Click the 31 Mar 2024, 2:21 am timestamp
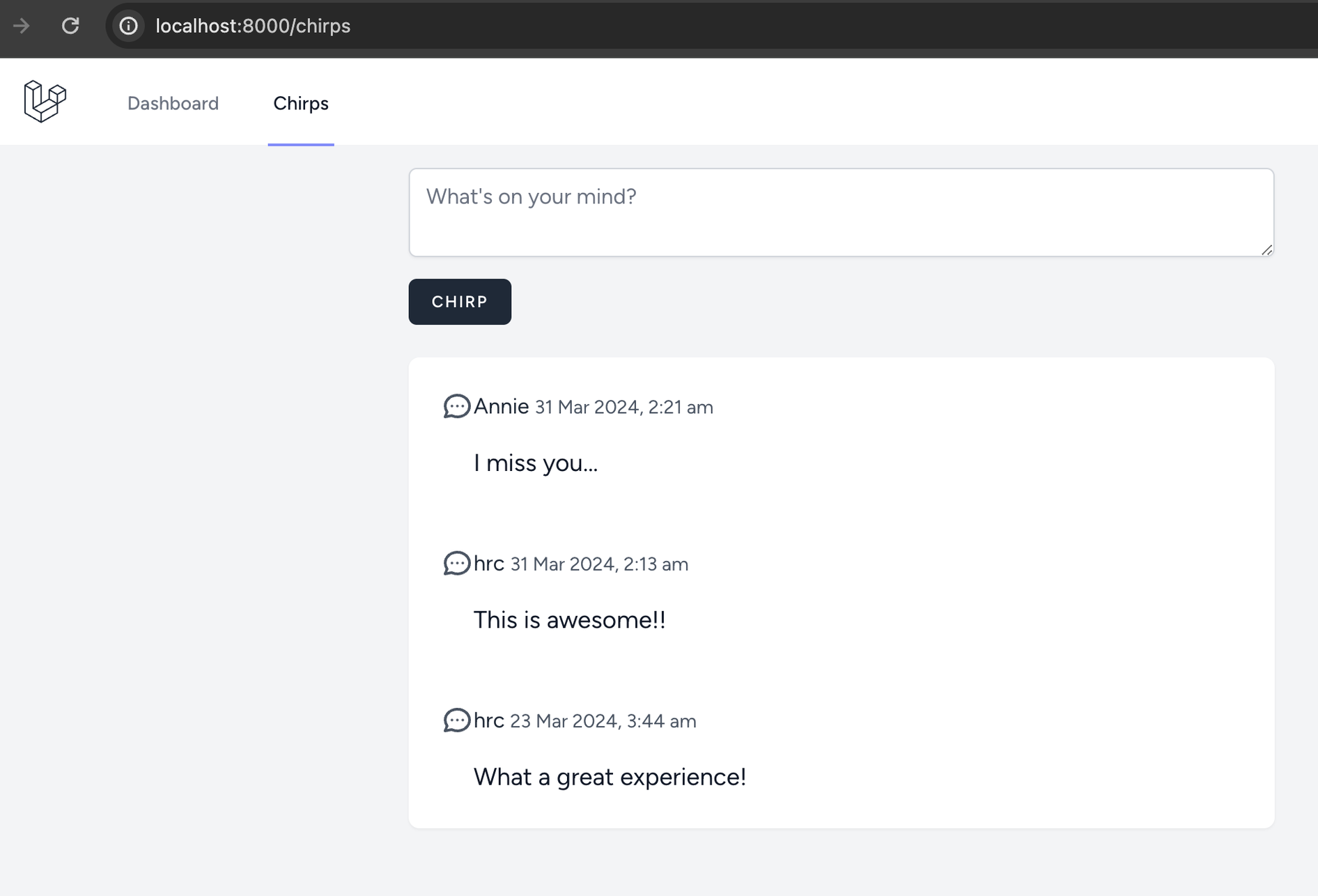 (x=624, y=408)
